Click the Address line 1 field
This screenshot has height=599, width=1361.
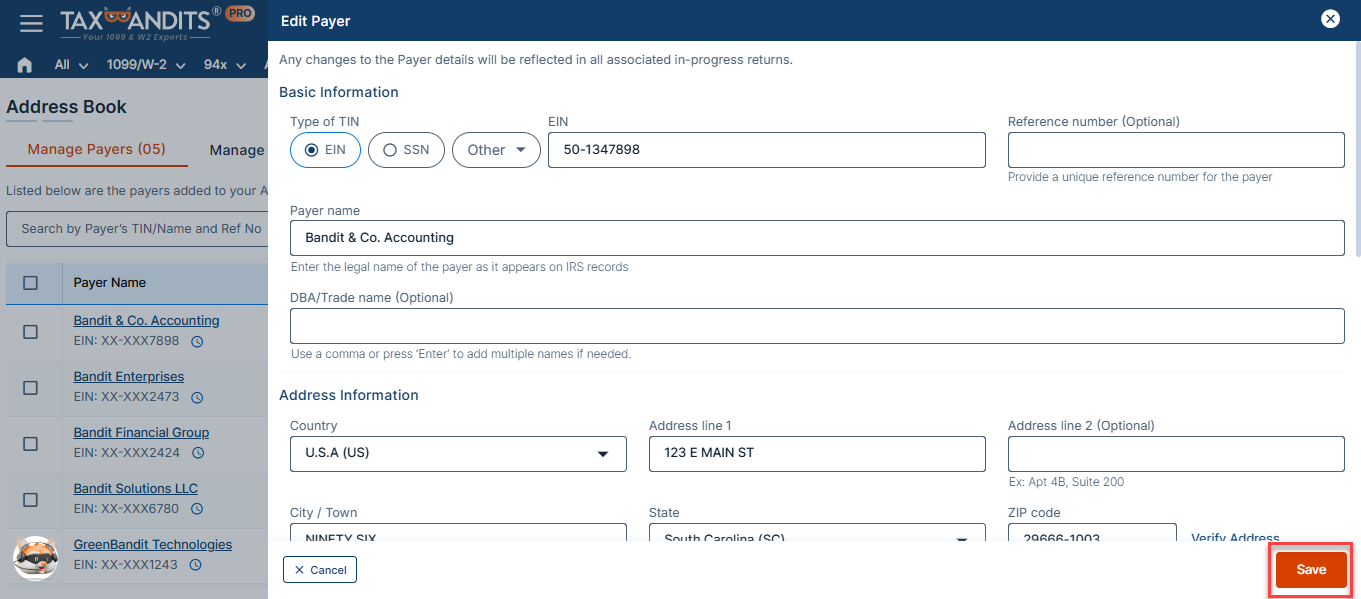(x=817, y=453)
